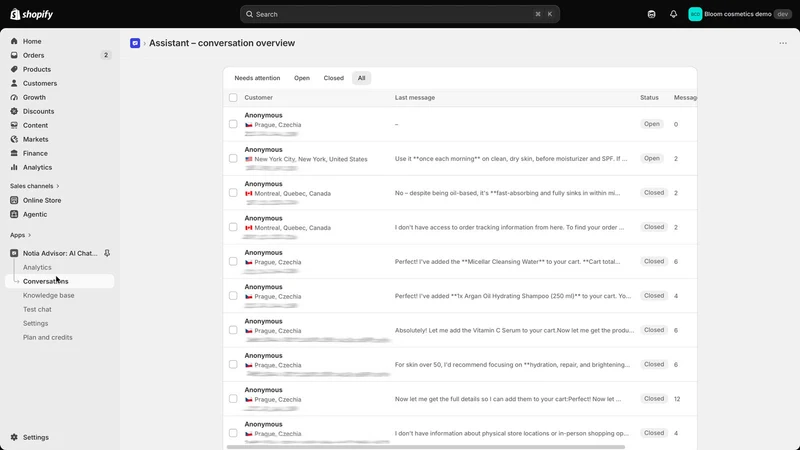This screenshot has width=800, height=450.
Task: Click the horizontal scrollbar below the table
Action: (426, 447)
